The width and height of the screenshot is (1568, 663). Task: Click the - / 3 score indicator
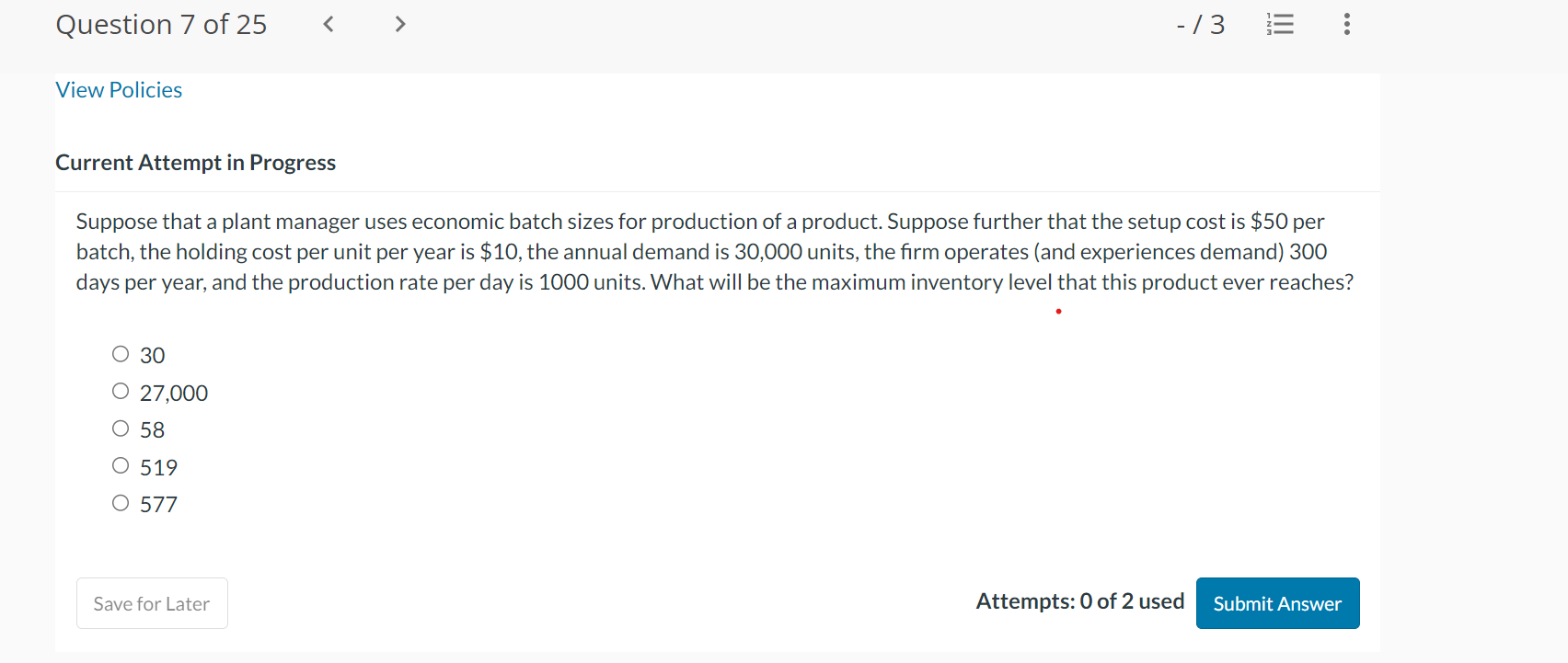pyautogui.click(x=1201, y=25)
